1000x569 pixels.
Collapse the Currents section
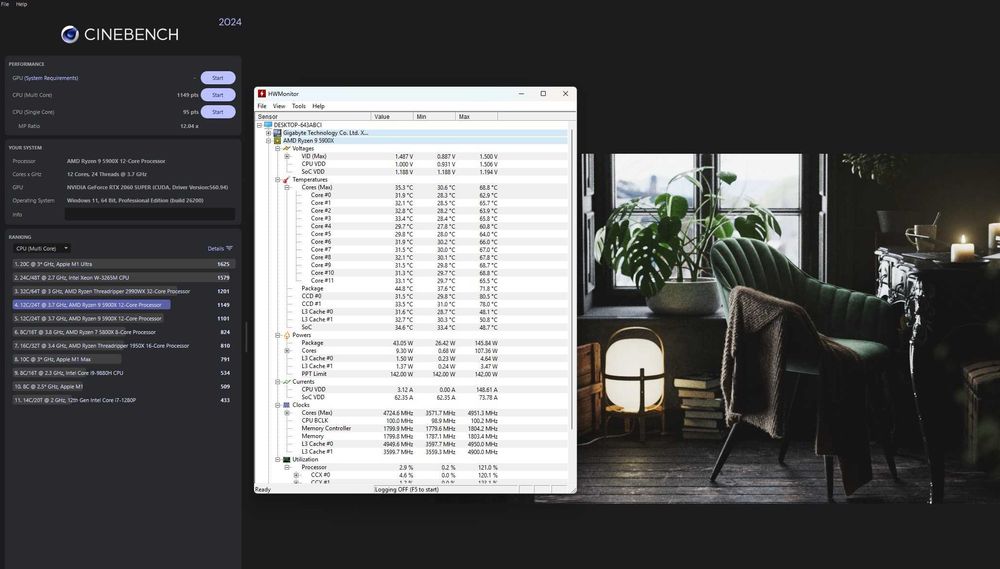click(x=277, y=381)
